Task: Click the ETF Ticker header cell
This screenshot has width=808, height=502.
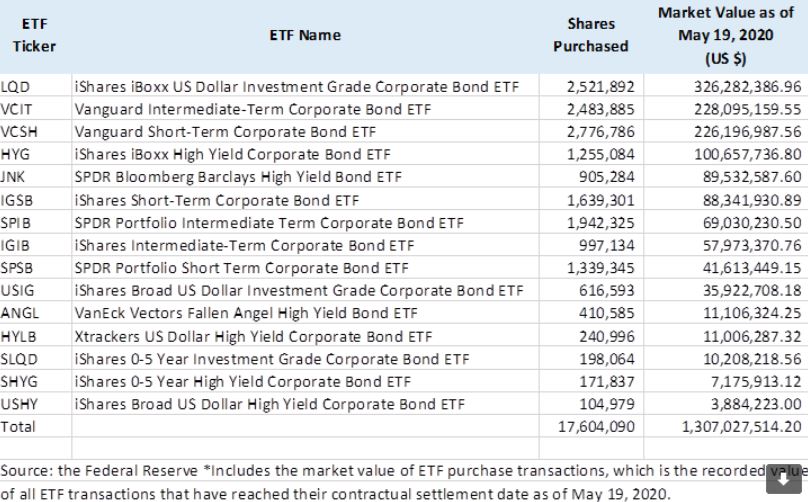Action: click(34, 35)
